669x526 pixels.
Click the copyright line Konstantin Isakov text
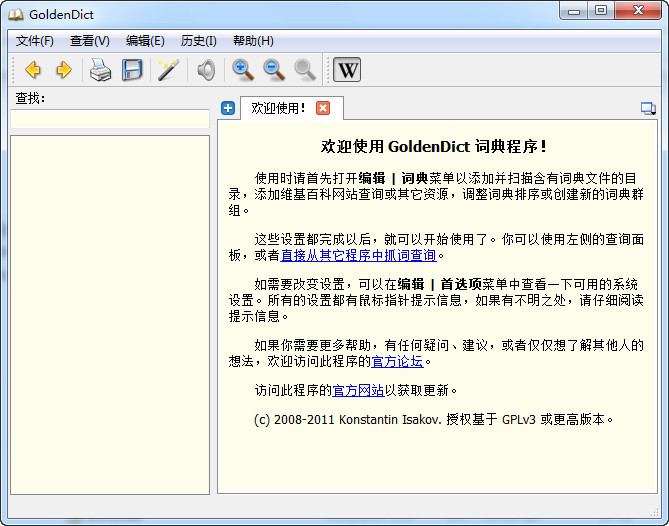click(x=390, y=420)
